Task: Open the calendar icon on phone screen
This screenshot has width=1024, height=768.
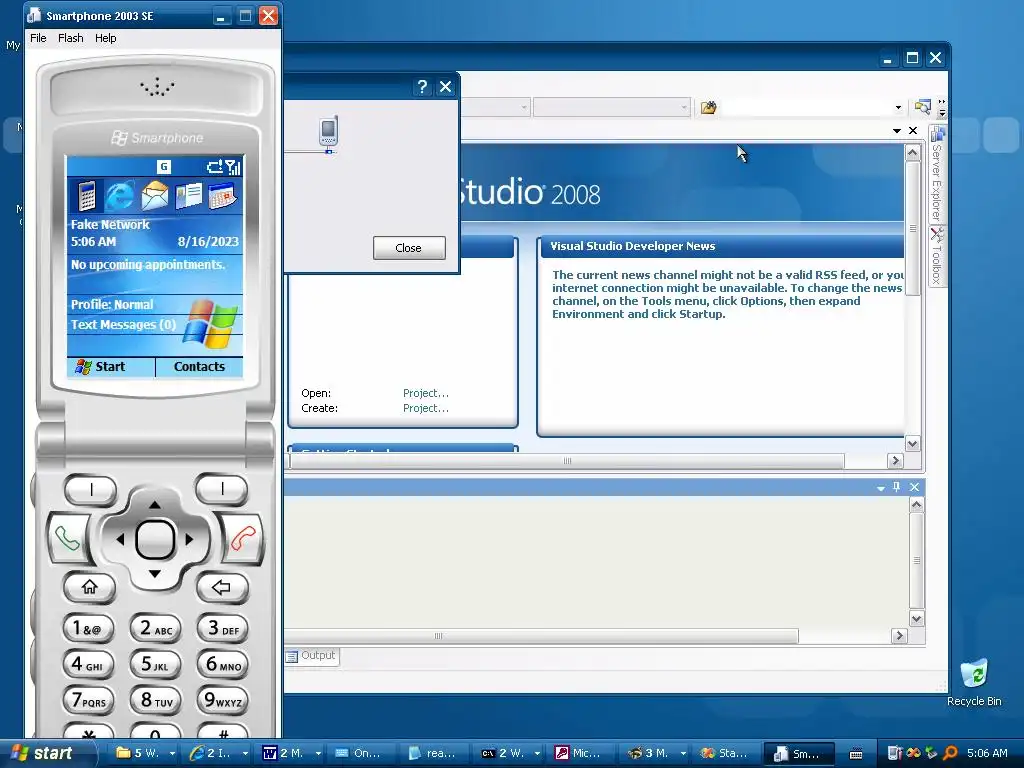Action: (223, 196)
